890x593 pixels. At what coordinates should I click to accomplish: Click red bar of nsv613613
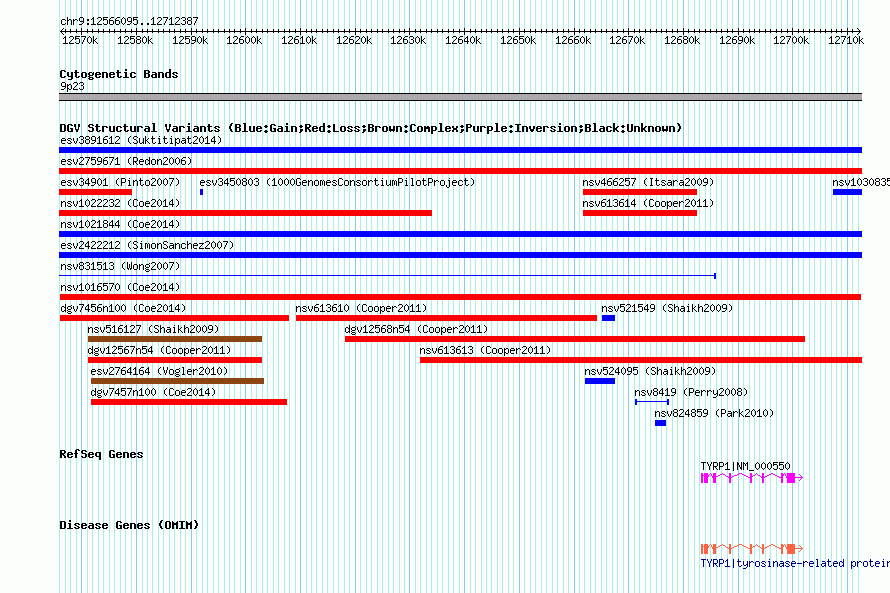(641, 360)
